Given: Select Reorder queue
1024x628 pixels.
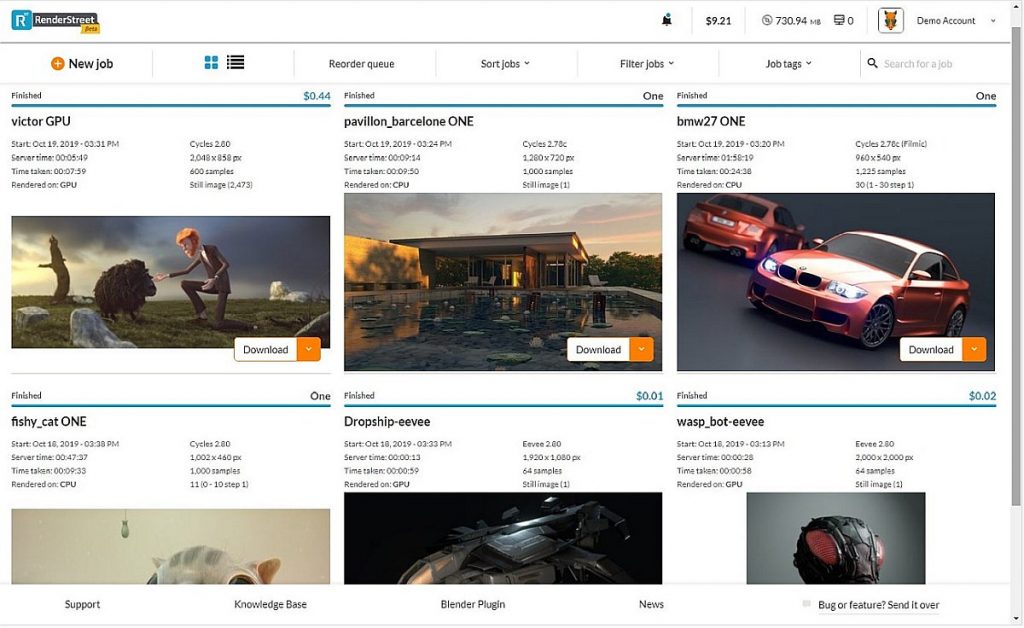Looking at the screenshot, I should pos(364,63).
